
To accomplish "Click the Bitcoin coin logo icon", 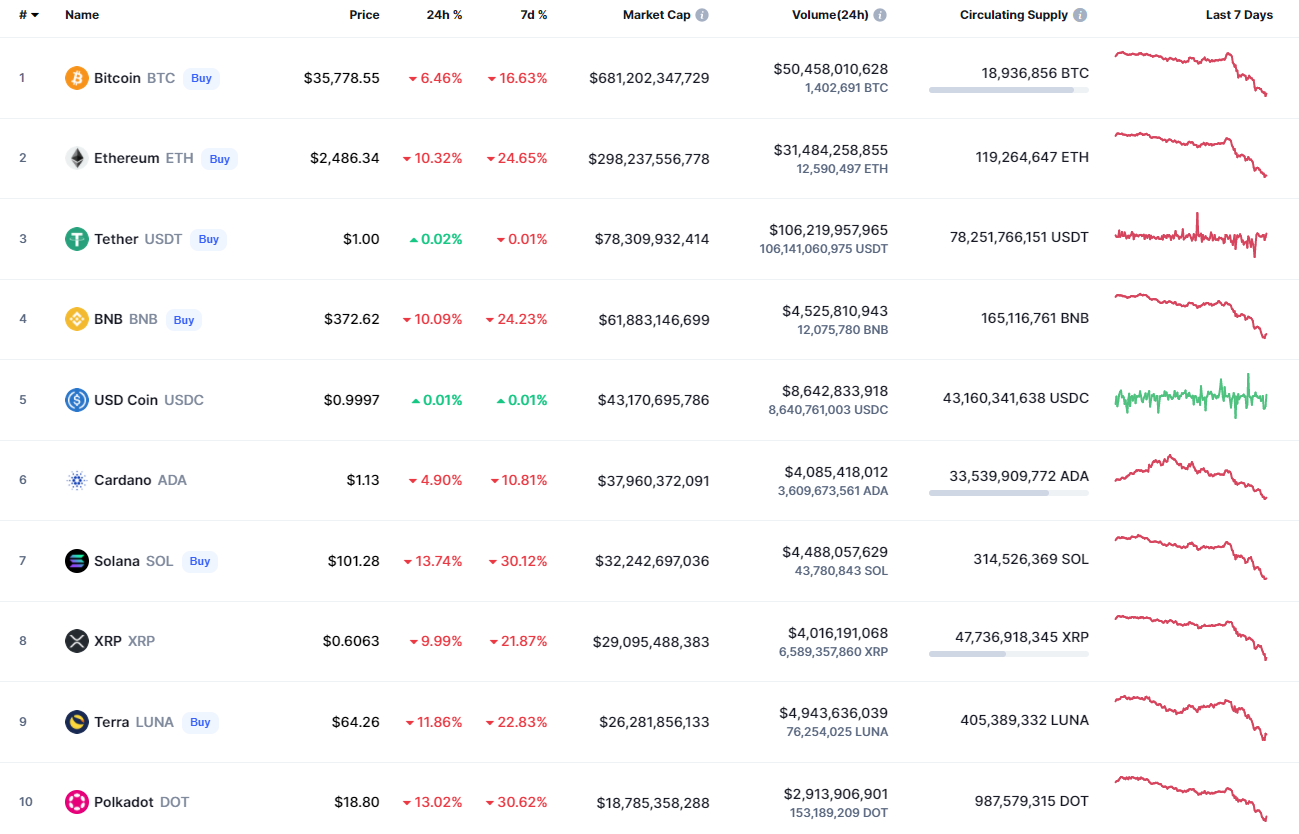I will [77, 78].
